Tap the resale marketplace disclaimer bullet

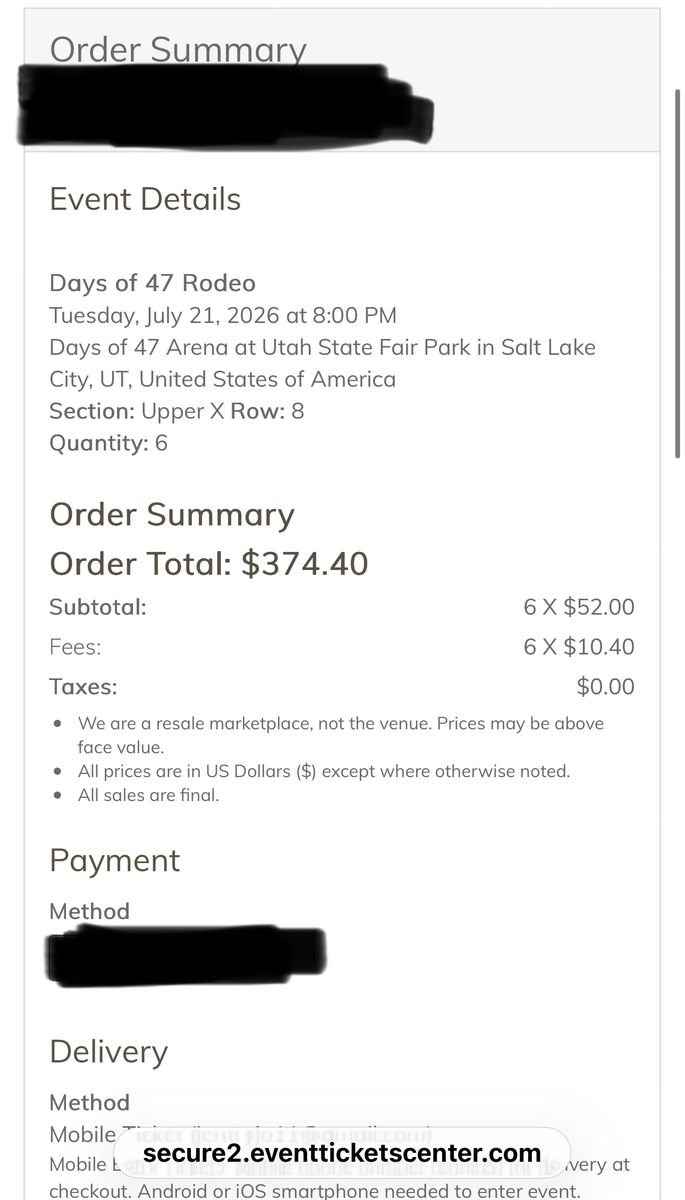341,735
